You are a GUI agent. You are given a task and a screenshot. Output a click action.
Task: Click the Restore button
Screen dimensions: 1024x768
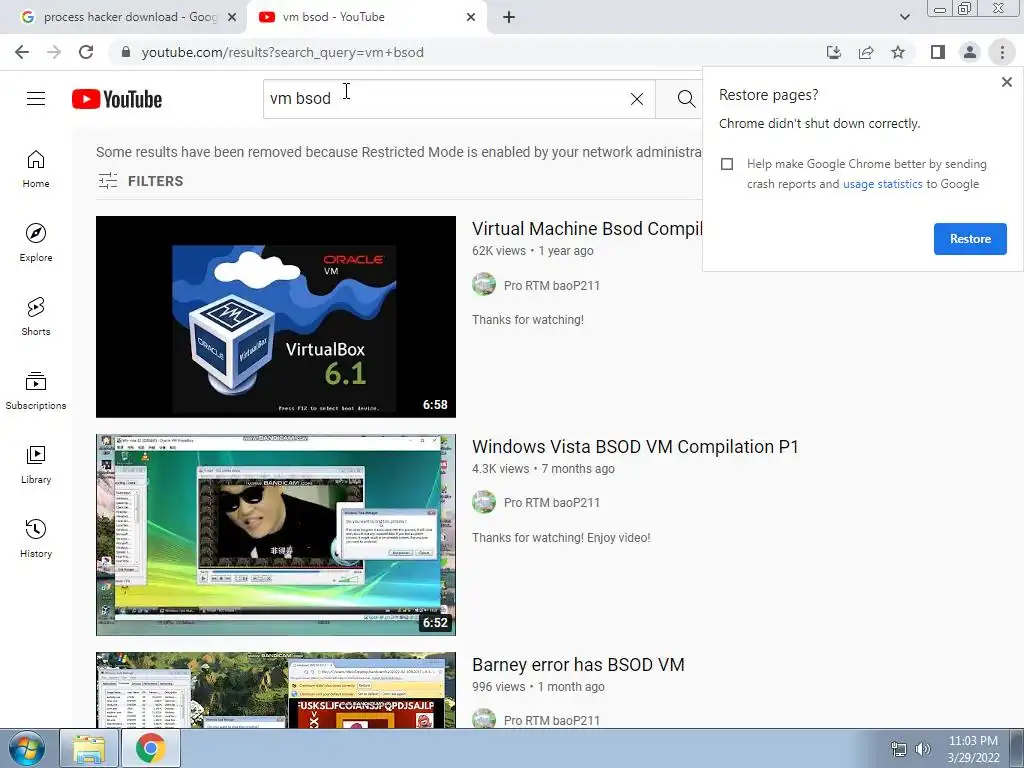[x=970, y=239]
